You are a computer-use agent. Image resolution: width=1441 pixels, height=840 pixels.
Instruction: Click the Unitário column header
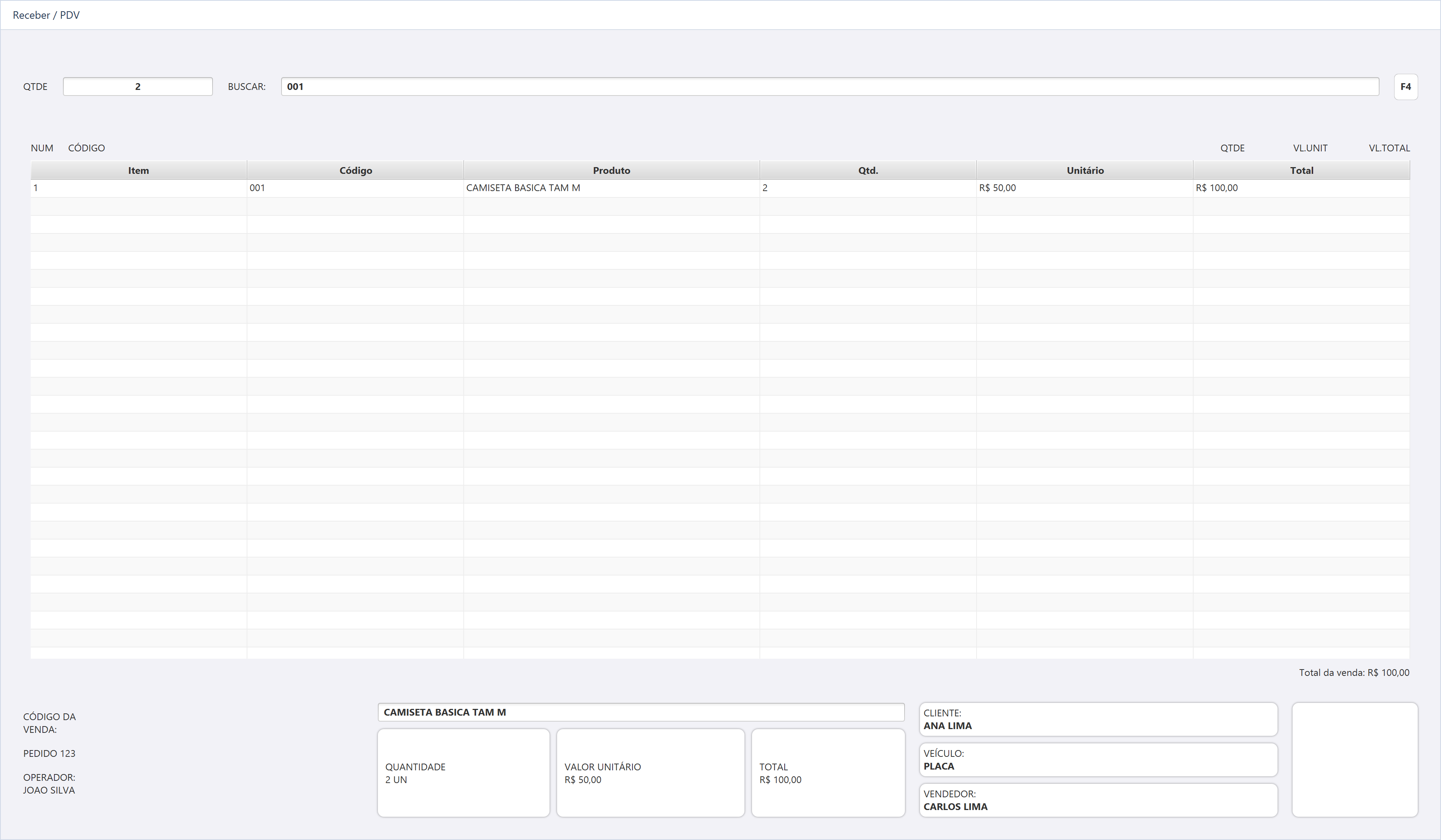point(1085,170)
